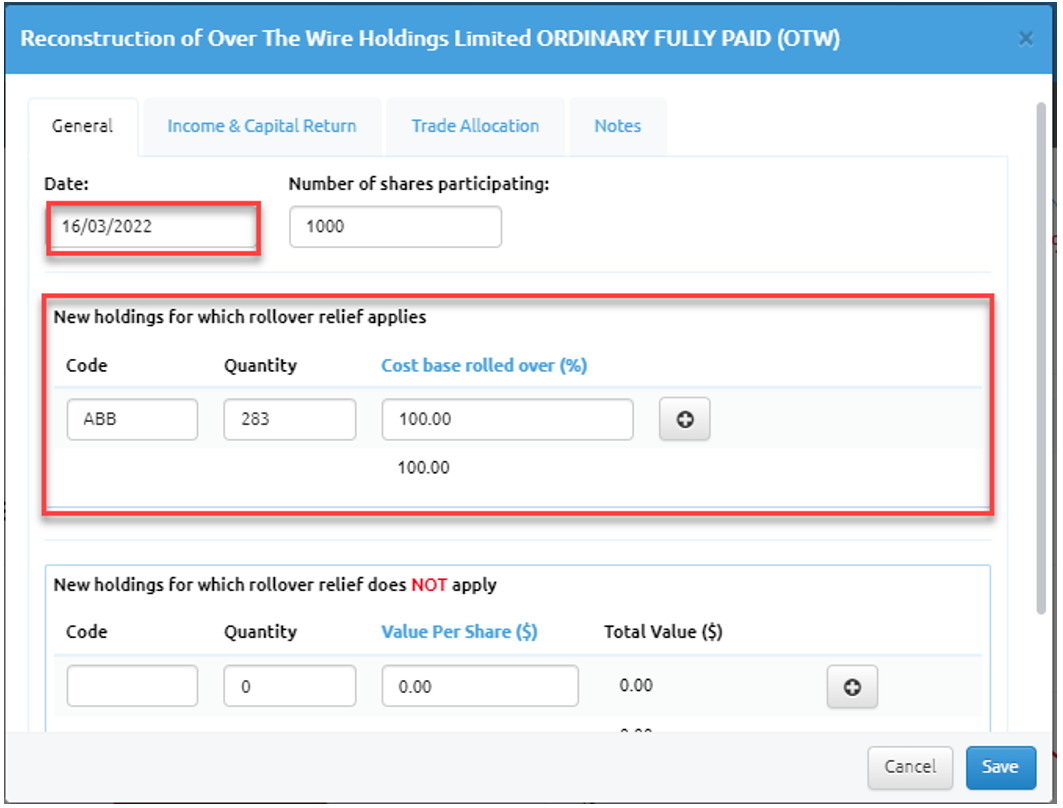The height and width of the screenshot is (808, 1063).
Task: Add another non-rollover holding row
Action: point(852,687)
